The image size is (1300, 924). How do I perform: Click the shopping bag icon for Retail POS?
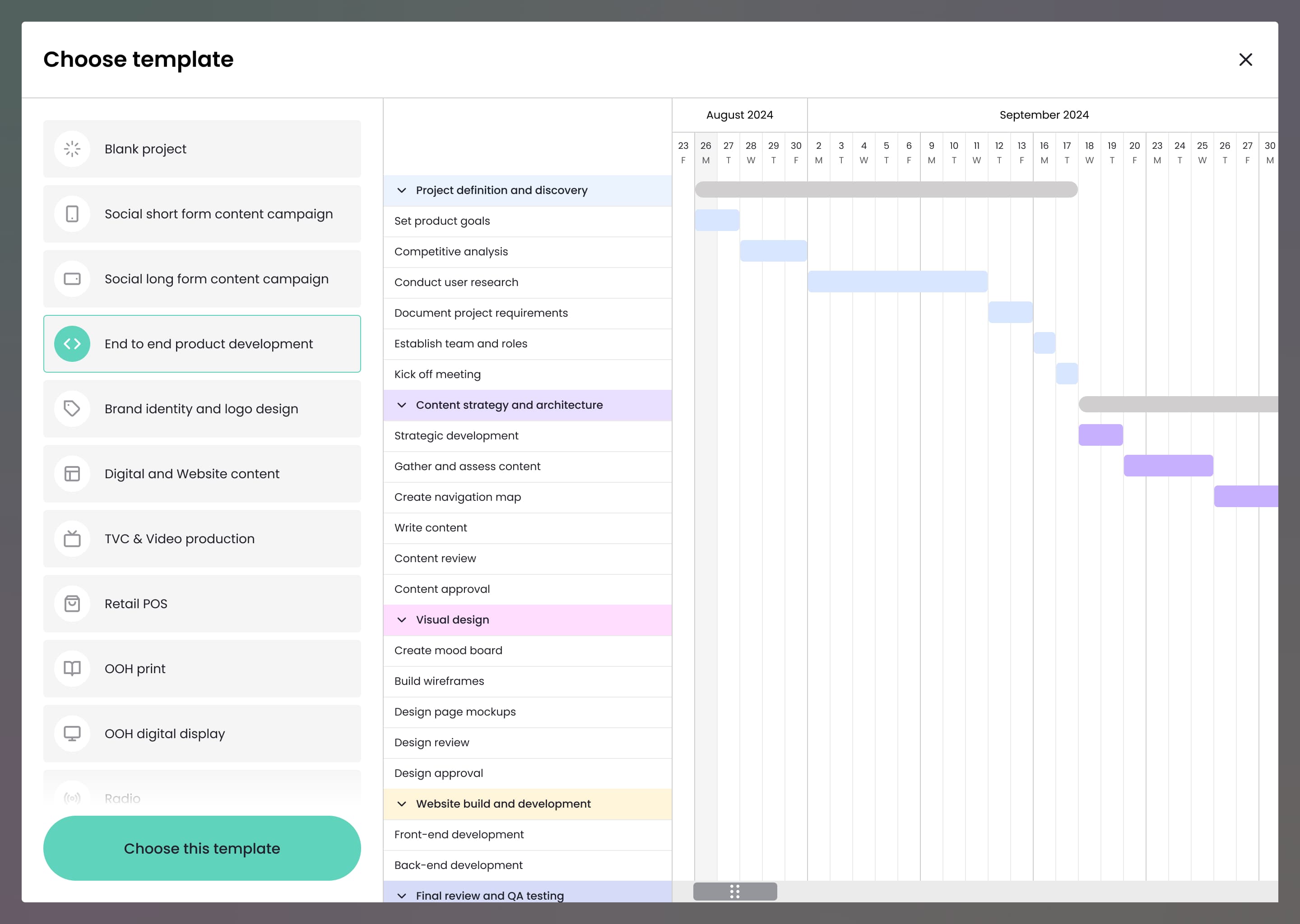72,603
